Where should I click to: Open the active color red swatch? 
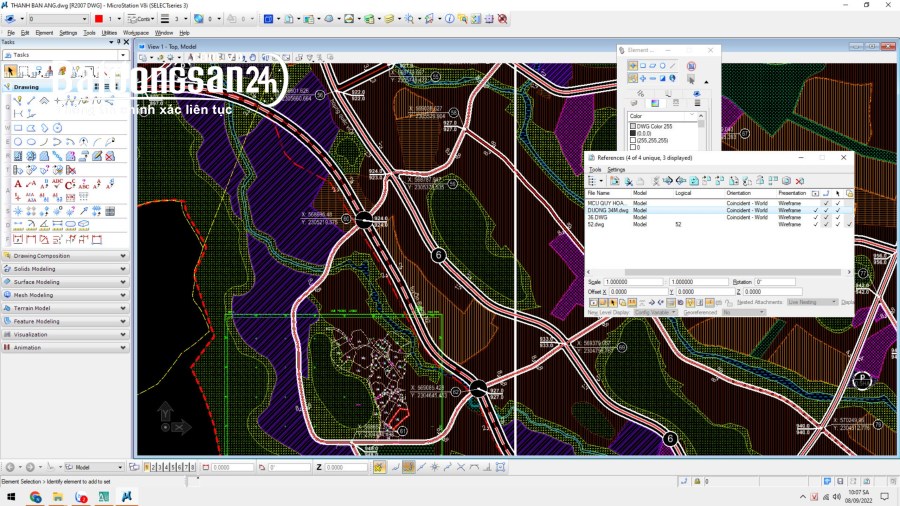coord(99,18)
